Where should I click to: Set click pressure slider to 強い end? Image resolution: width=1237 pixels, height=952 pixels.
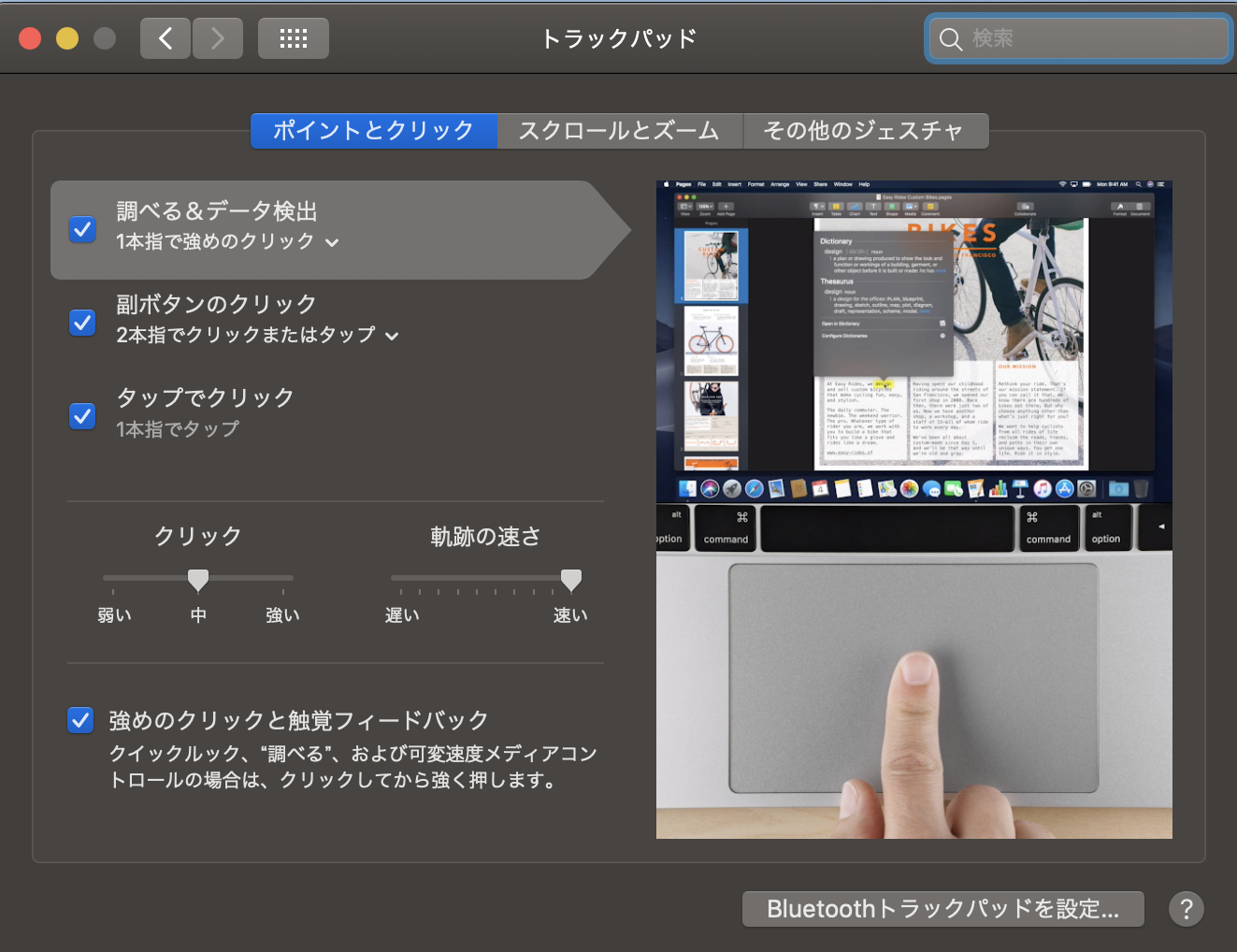(x=283, y=579)
